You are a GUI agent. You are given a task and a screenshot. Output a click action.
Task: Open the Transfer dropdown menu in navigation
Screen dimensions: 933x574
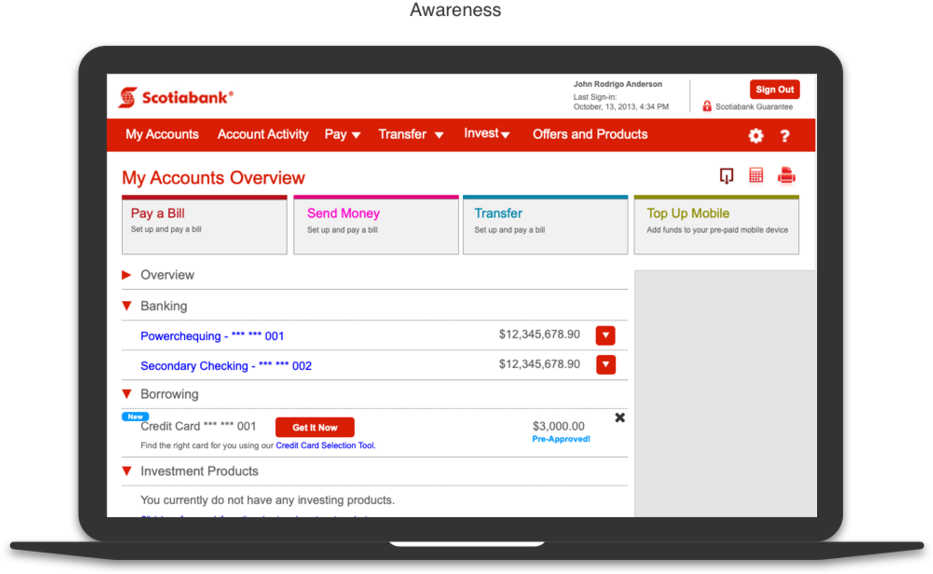411,134
